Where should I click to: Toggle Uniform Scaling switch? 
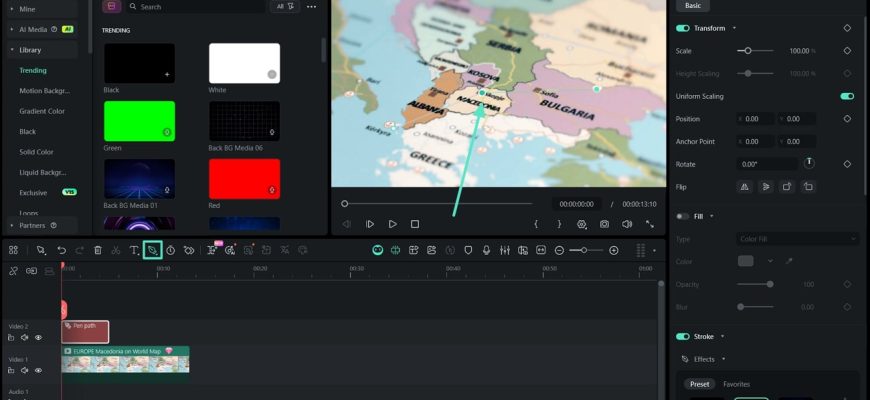[847, 97]
